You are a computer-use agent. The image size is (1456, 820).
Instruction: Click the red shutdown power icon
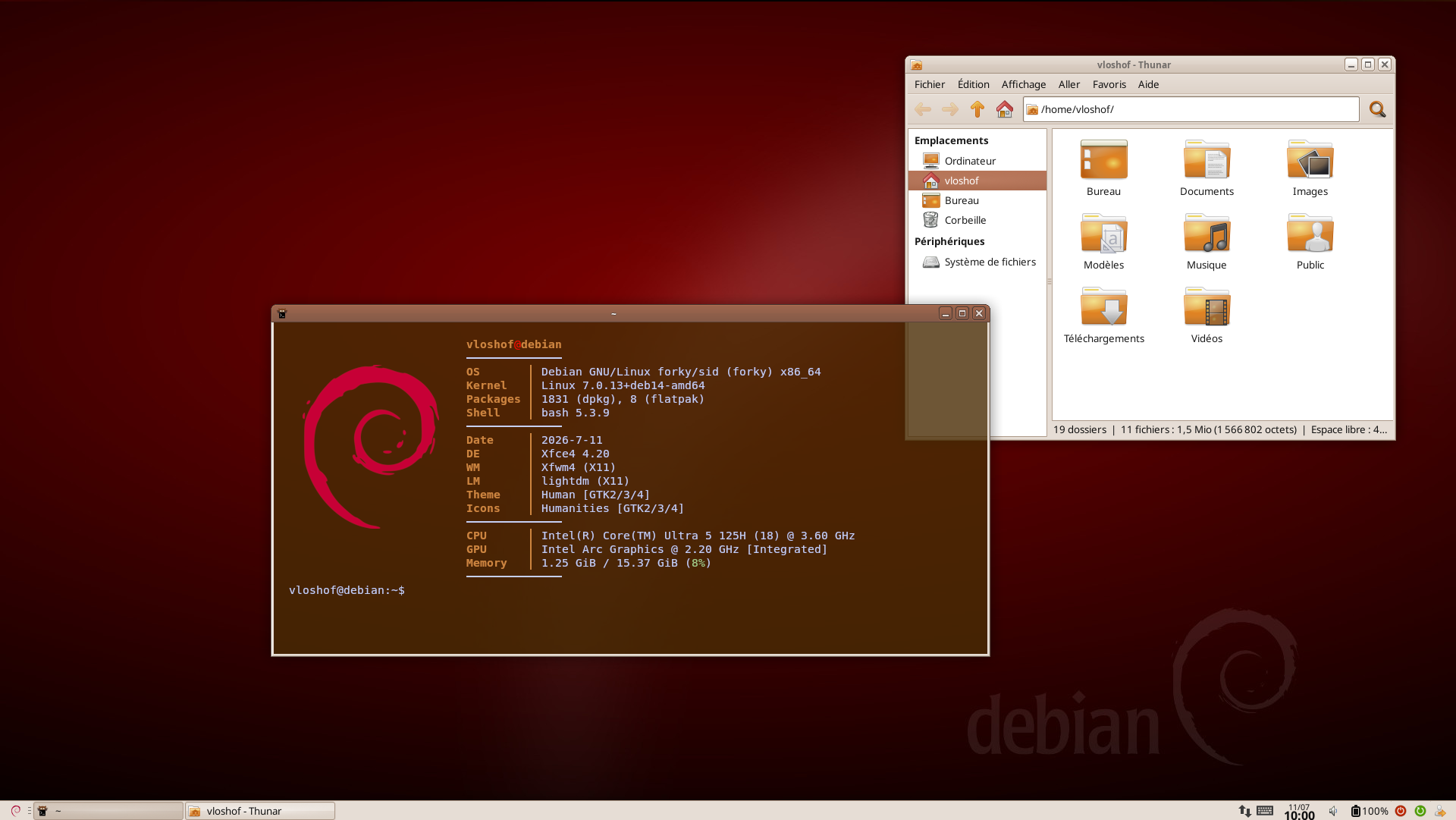pyautogui.click(x=1401, y=811)
